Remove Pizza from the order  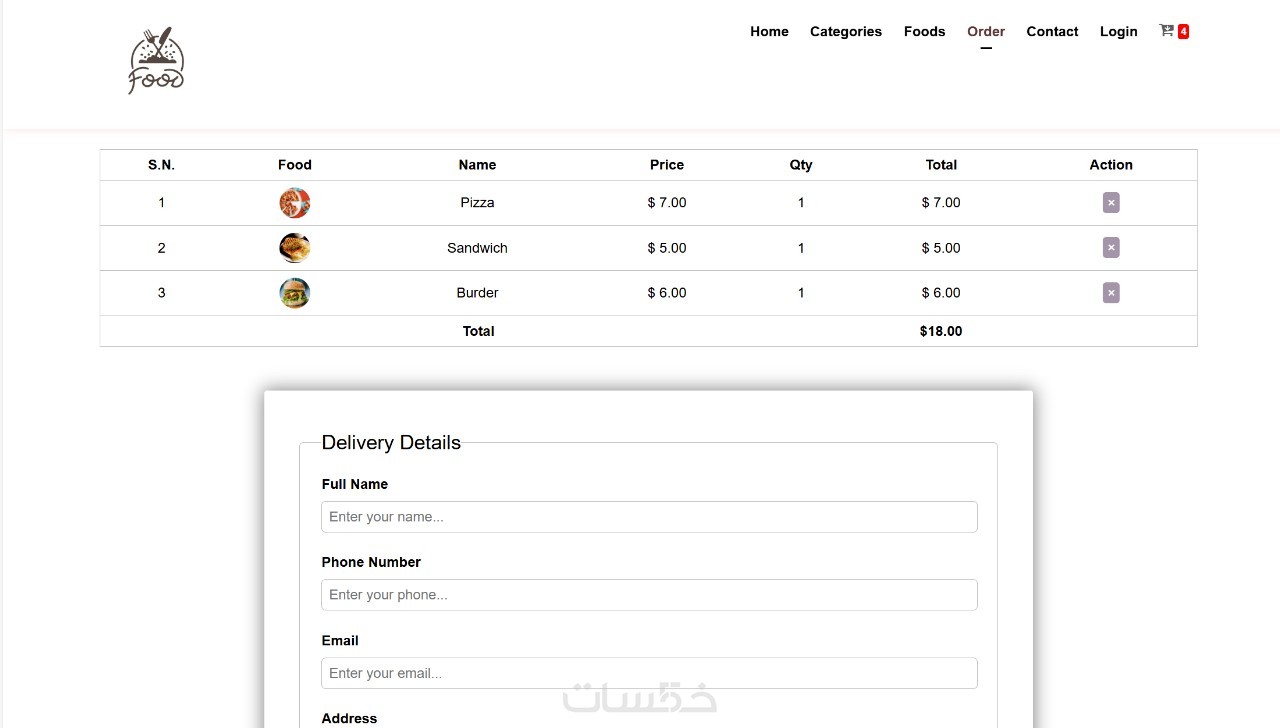click(1111, 203)
